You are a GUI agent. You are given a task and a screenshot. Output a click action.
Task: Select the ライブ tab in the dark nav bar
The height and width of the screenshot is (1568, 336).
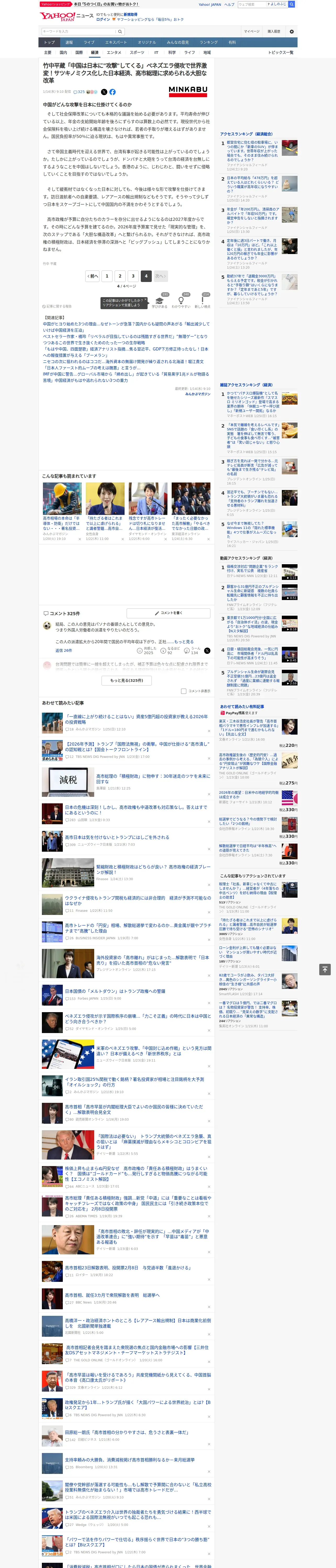[89, 43]
